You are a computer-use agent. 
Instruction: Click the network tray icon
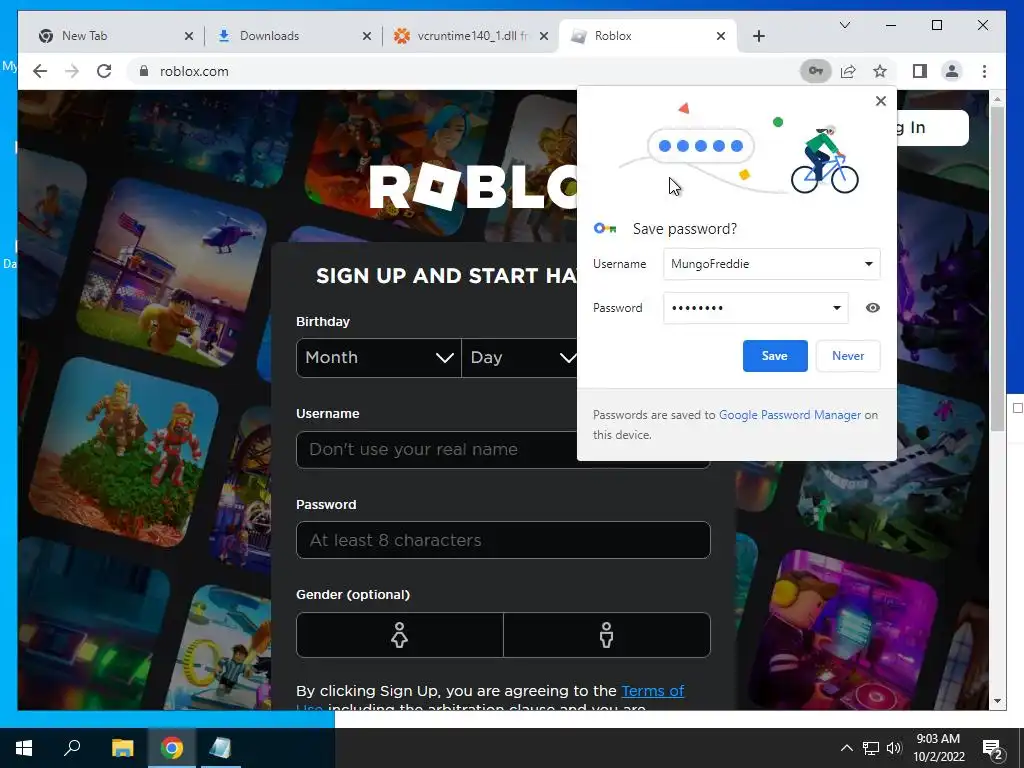pyautogui.click(x=871, y=748)
